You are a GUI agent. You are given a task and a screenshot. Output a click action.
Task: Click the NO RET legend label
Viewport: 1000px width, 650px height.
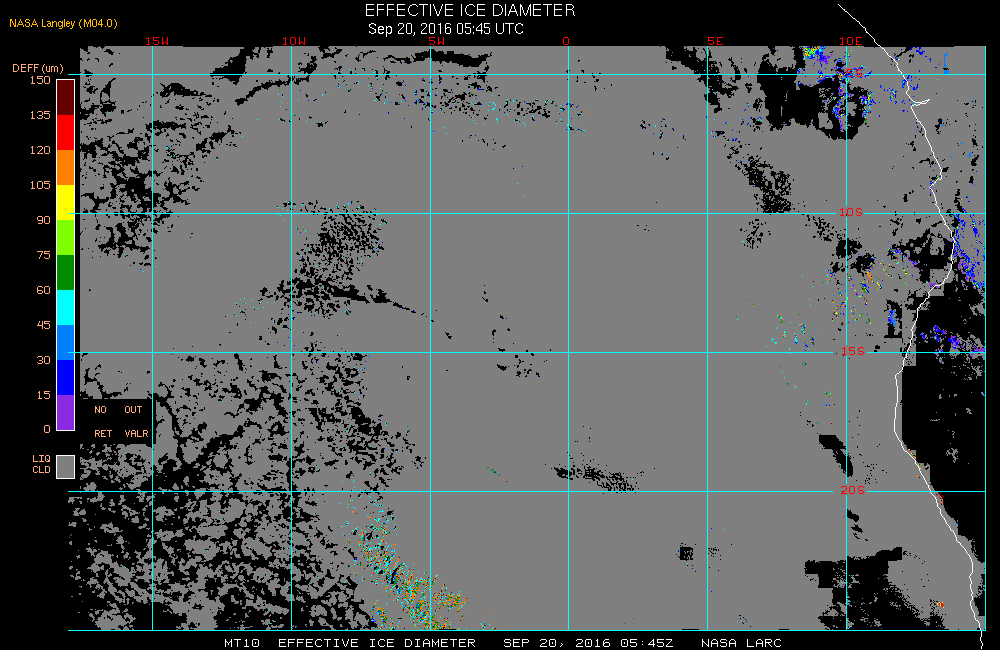tap(102, 422)
